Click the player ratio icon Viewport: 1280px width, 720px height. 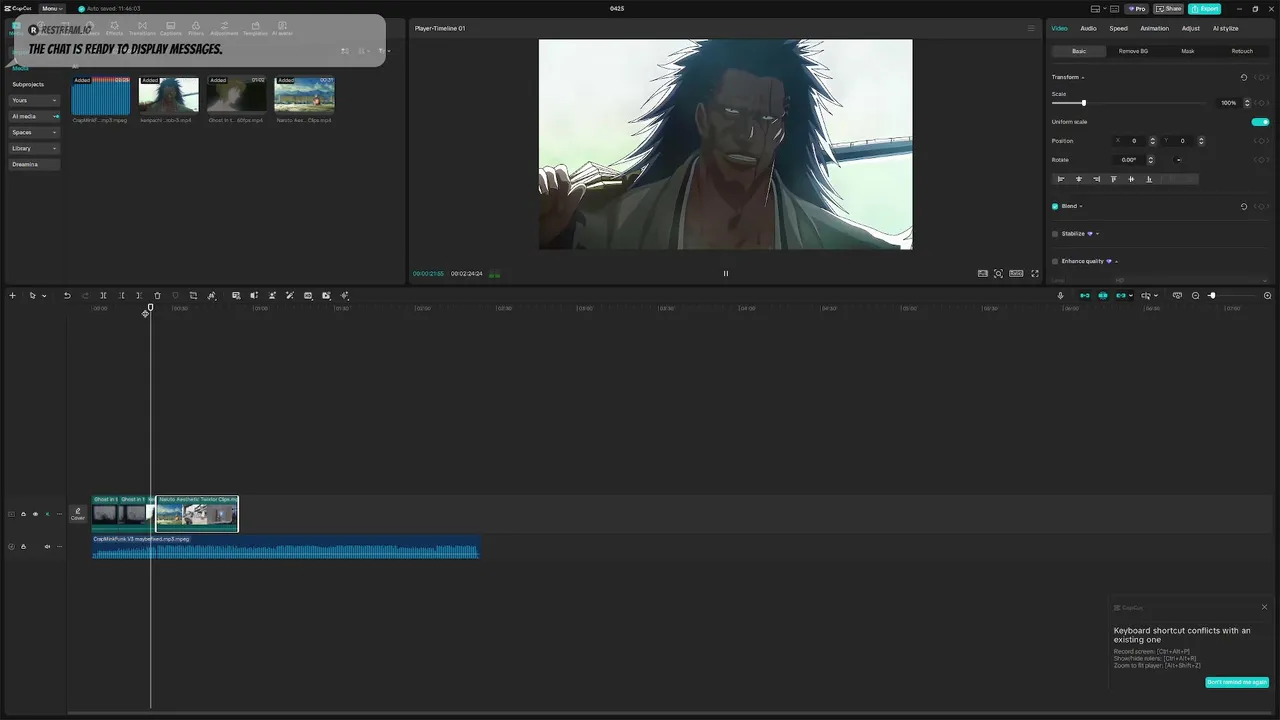pyautogui.click(x=1016, y=273)
